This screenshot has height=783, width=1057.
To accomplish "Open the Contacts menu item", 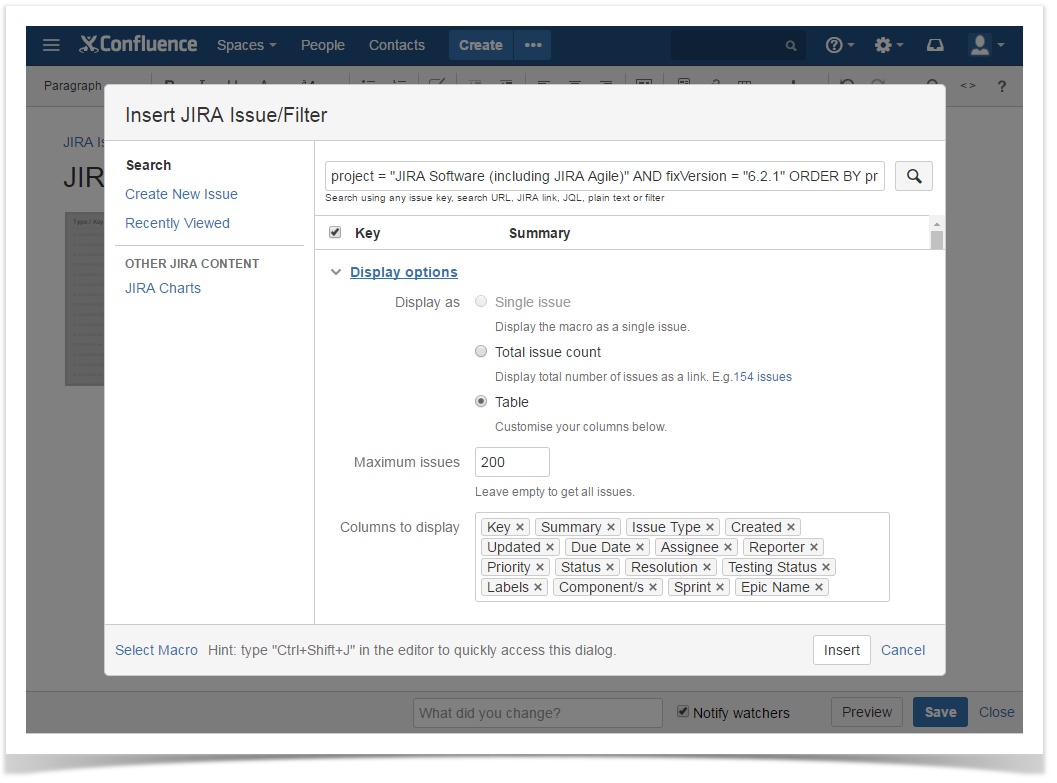I will pyautogui.click(x=396, y=45).
